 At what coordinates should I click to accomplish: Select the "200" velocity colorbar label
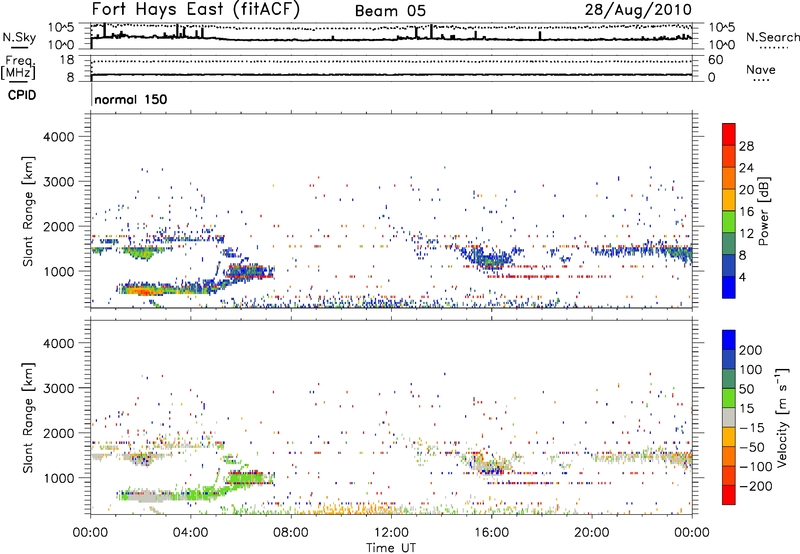(751, 350)
